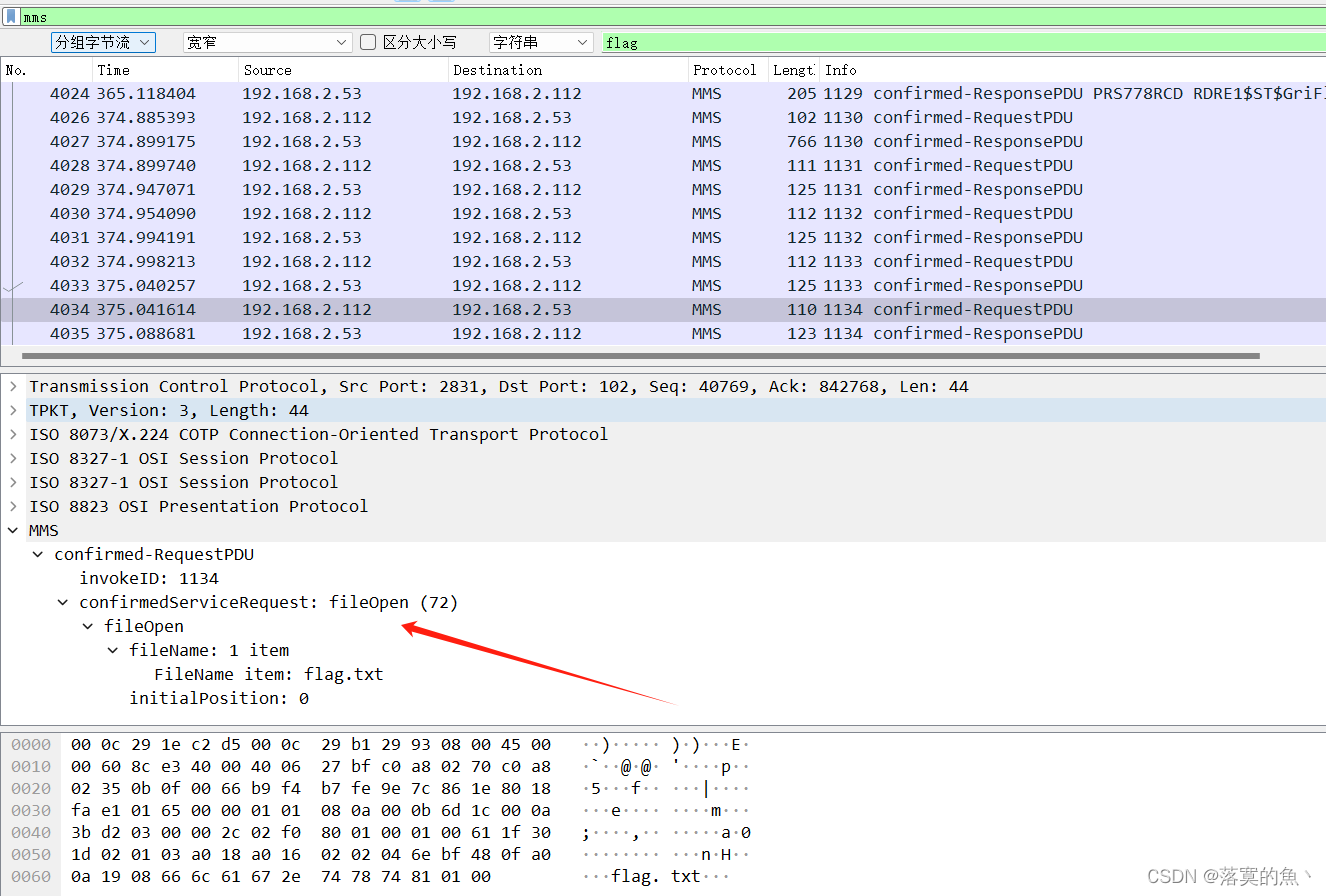Image resolution: width=1326 pixels, height=896 pixels.
Task: Open the 字符串 search type dropdown
Action: click(x=541, y=42)
